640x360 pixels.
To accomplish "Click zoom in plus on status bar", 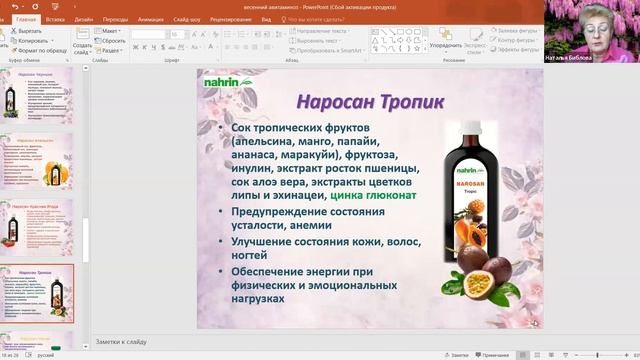I will click(x=627, y=356).
